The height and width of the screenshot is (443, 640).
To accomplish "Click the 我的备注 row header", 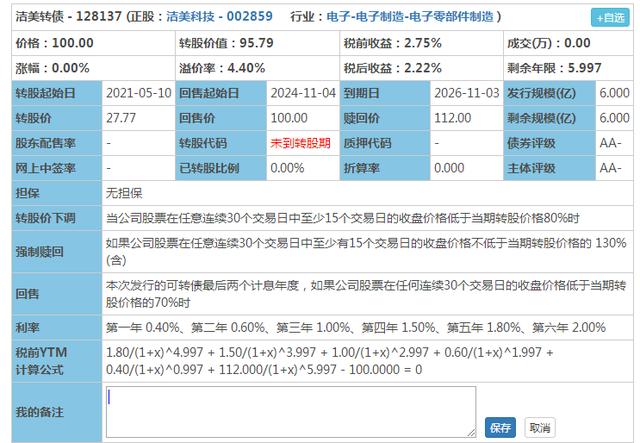I will [57, 412].
